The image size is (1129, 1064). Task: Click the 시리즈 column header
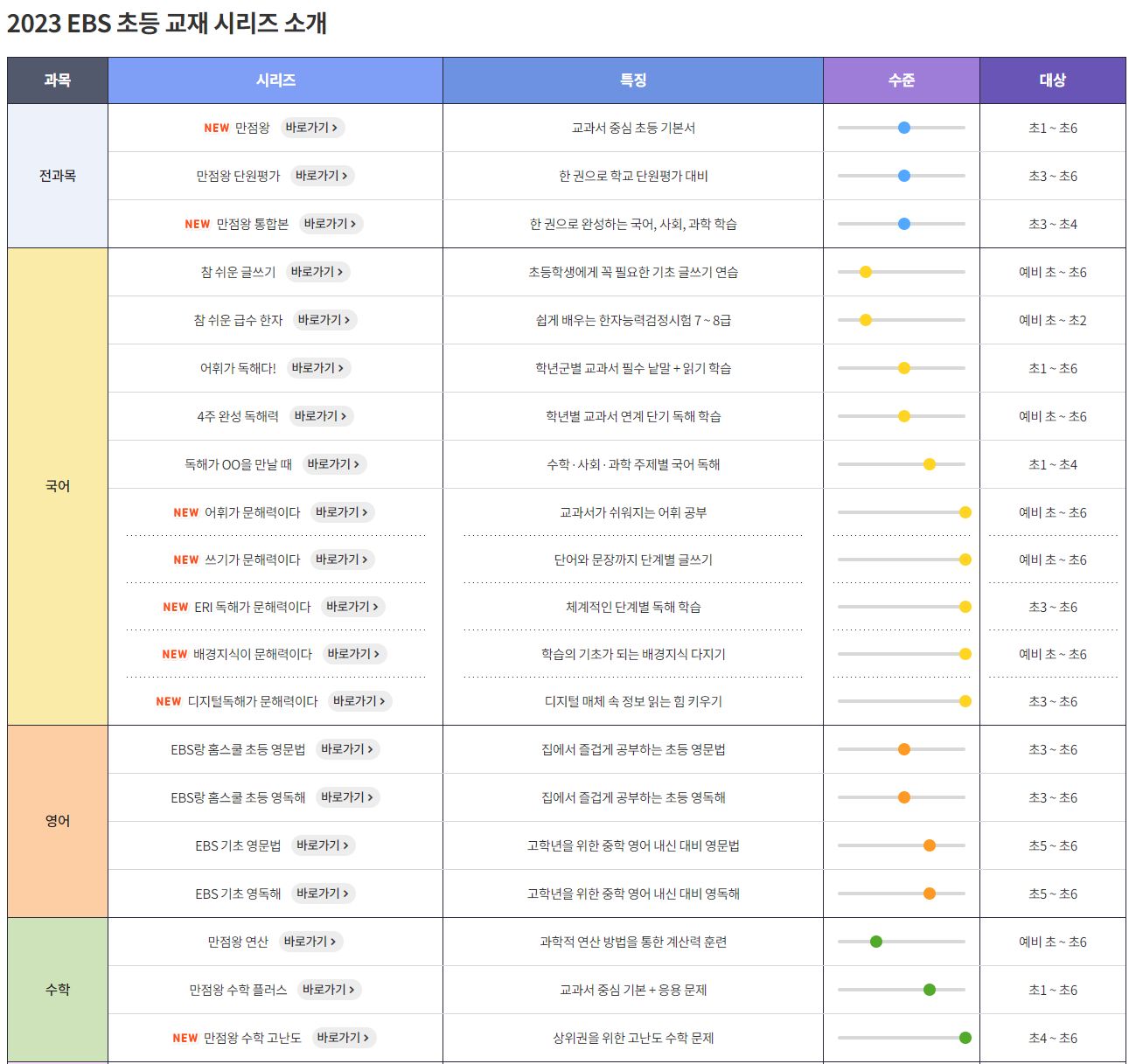(275, 80)
